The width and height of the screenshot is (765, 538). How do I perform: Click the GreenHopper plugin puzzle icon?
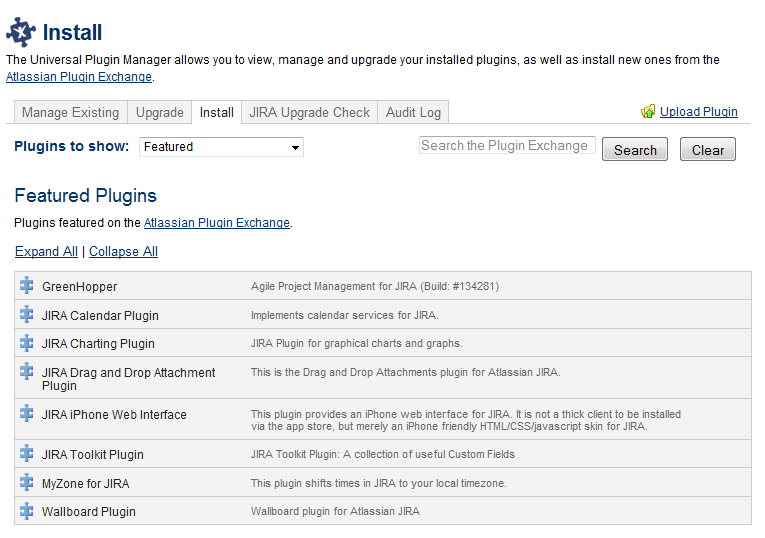click(x=27, y=285)
